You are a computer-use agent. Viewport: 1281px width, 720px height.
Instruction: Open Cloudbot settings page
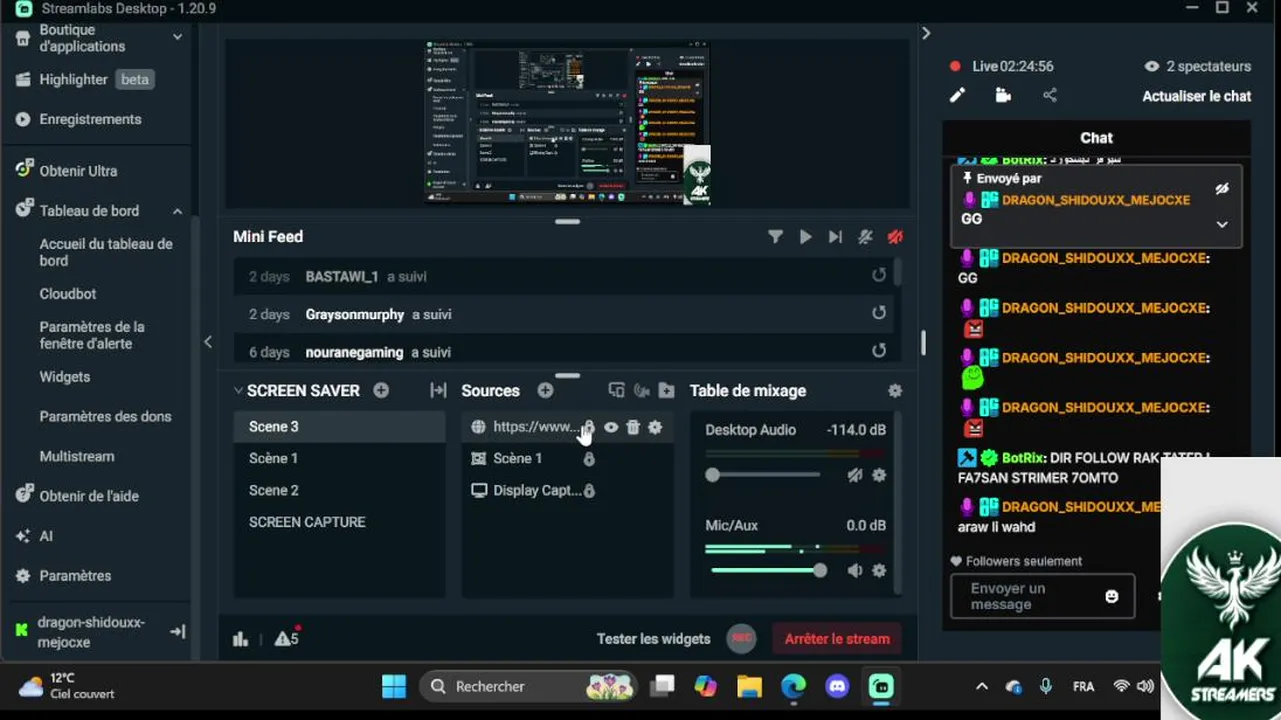tap(68, 294)
